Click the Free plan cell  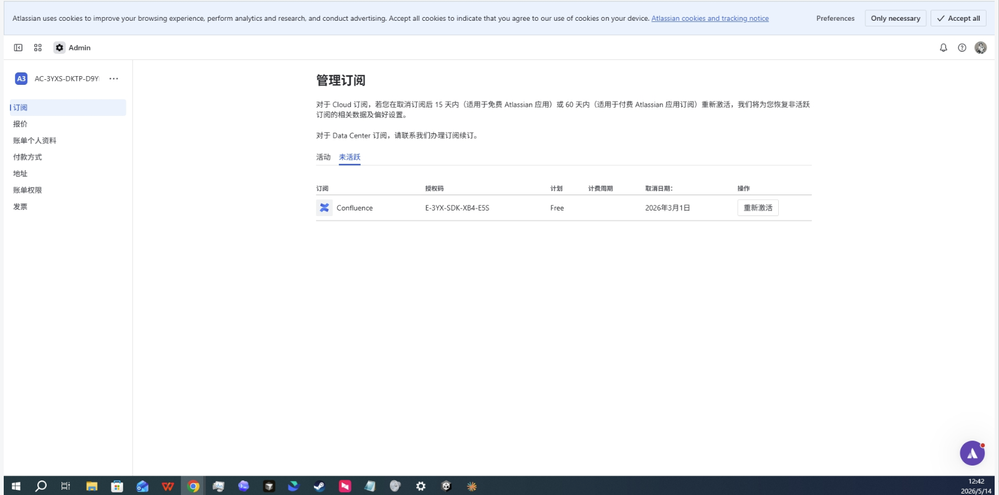[557, 208]
